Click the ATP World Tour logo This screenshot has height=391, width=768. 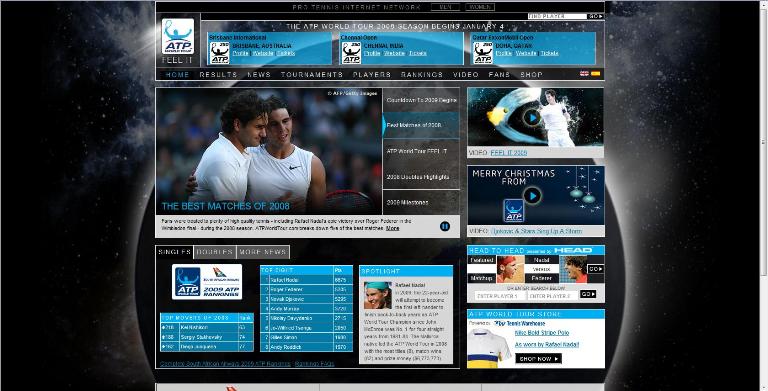point(178,36)
